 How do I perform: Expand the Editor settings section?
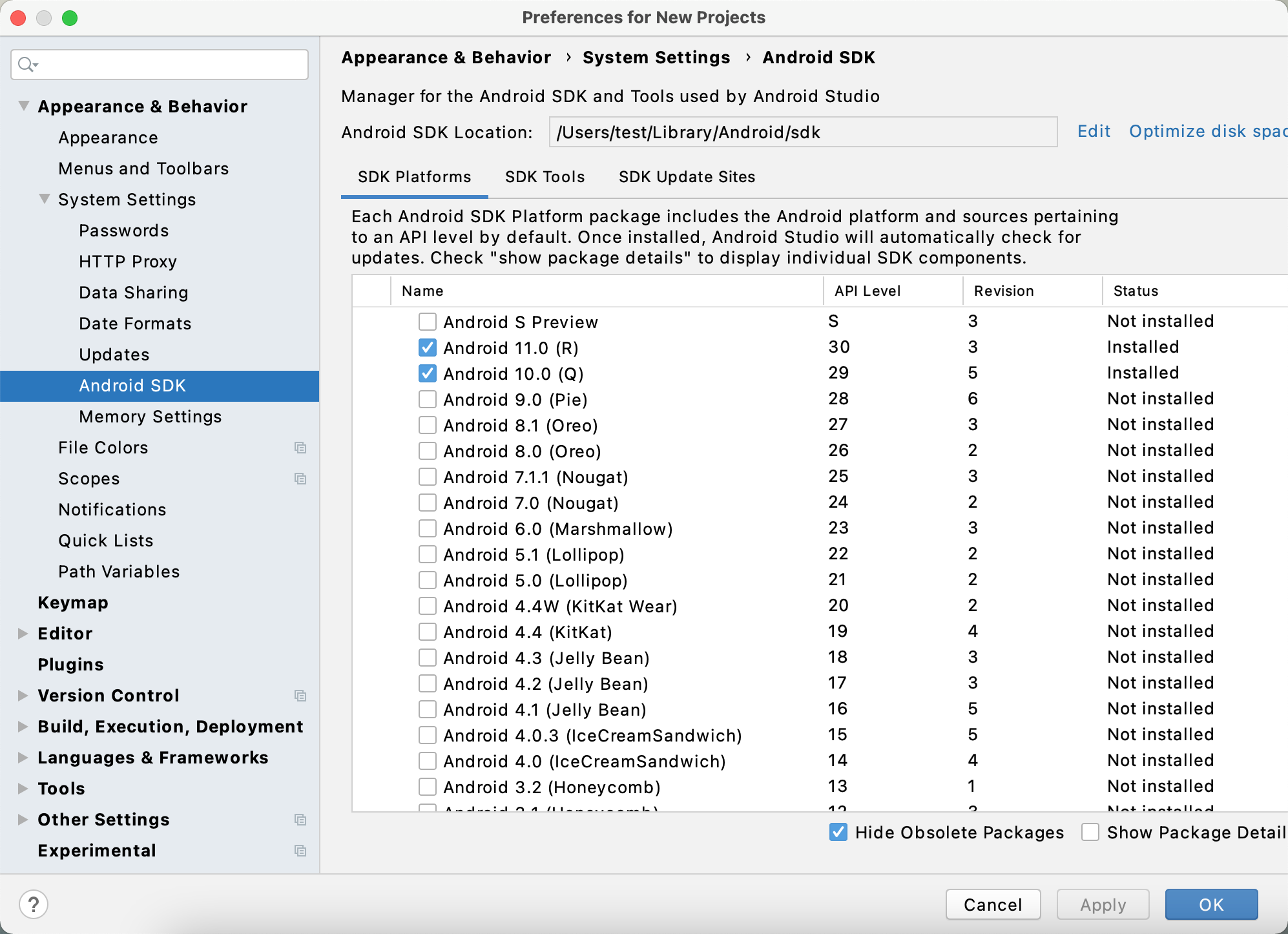23,633
